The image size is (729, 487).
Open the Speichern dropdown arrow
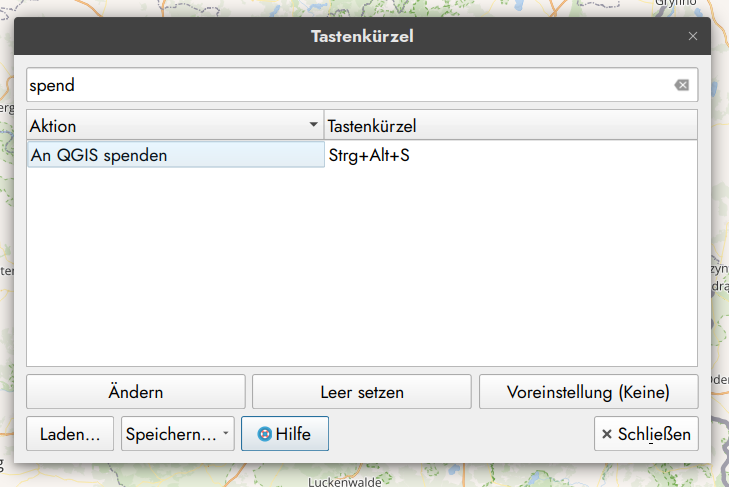(226, 434)
